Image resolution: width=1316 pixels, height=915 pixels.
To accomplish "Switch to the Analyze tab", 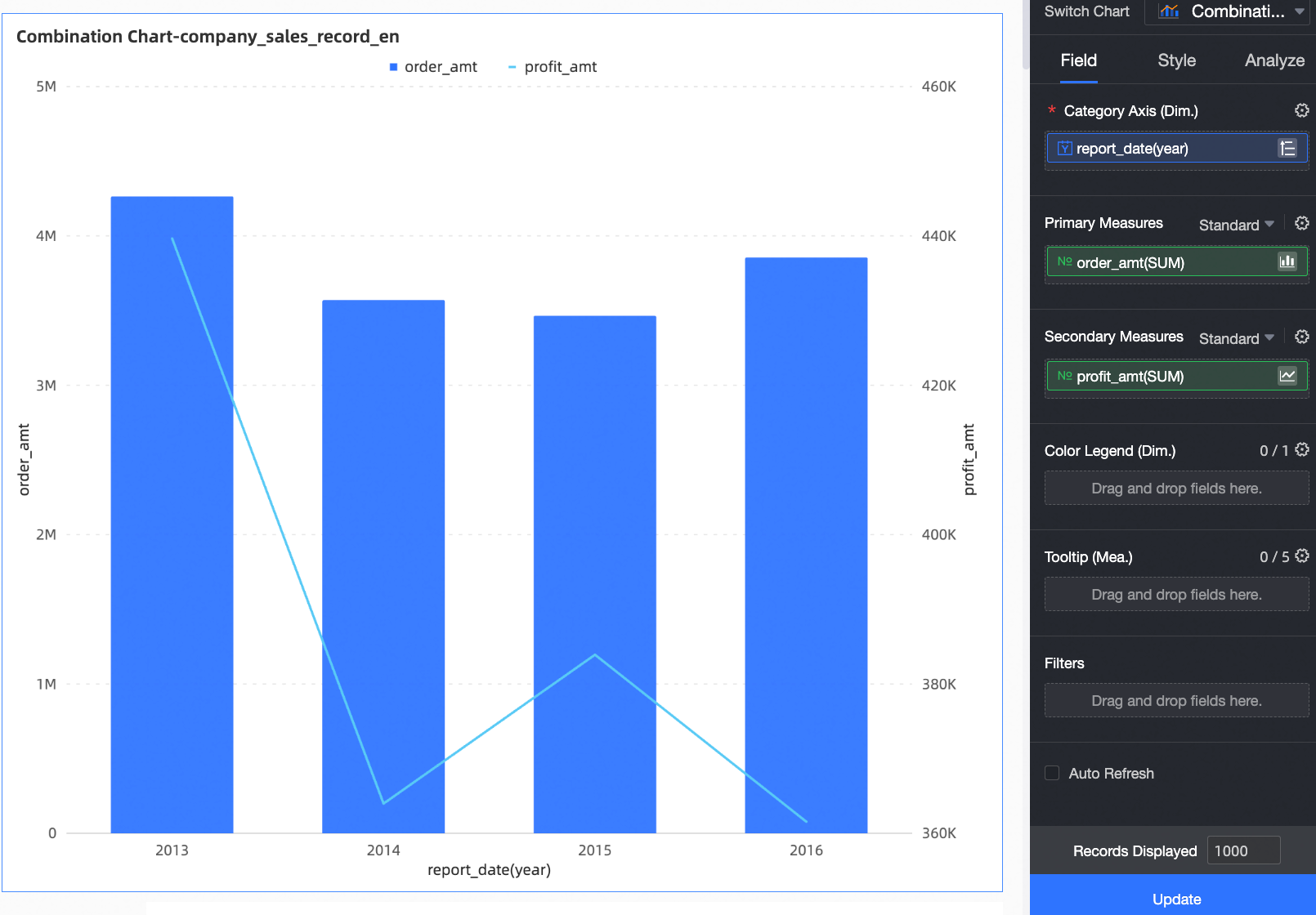I will (x=1274, y=60).
